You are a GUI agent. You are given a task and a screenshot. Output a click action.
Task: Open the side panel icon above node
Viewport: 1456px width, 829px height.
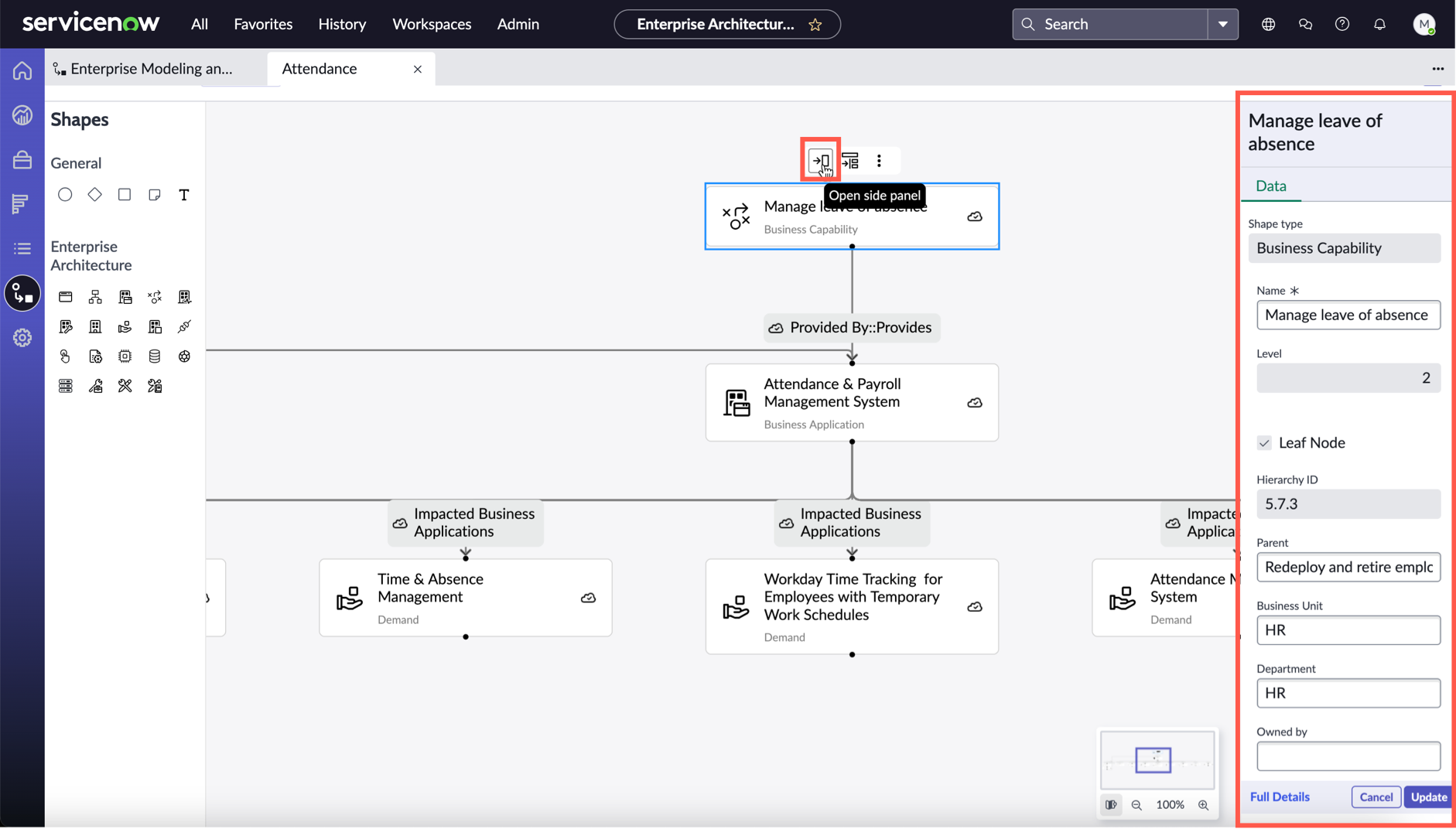click(x=820, y=161)
